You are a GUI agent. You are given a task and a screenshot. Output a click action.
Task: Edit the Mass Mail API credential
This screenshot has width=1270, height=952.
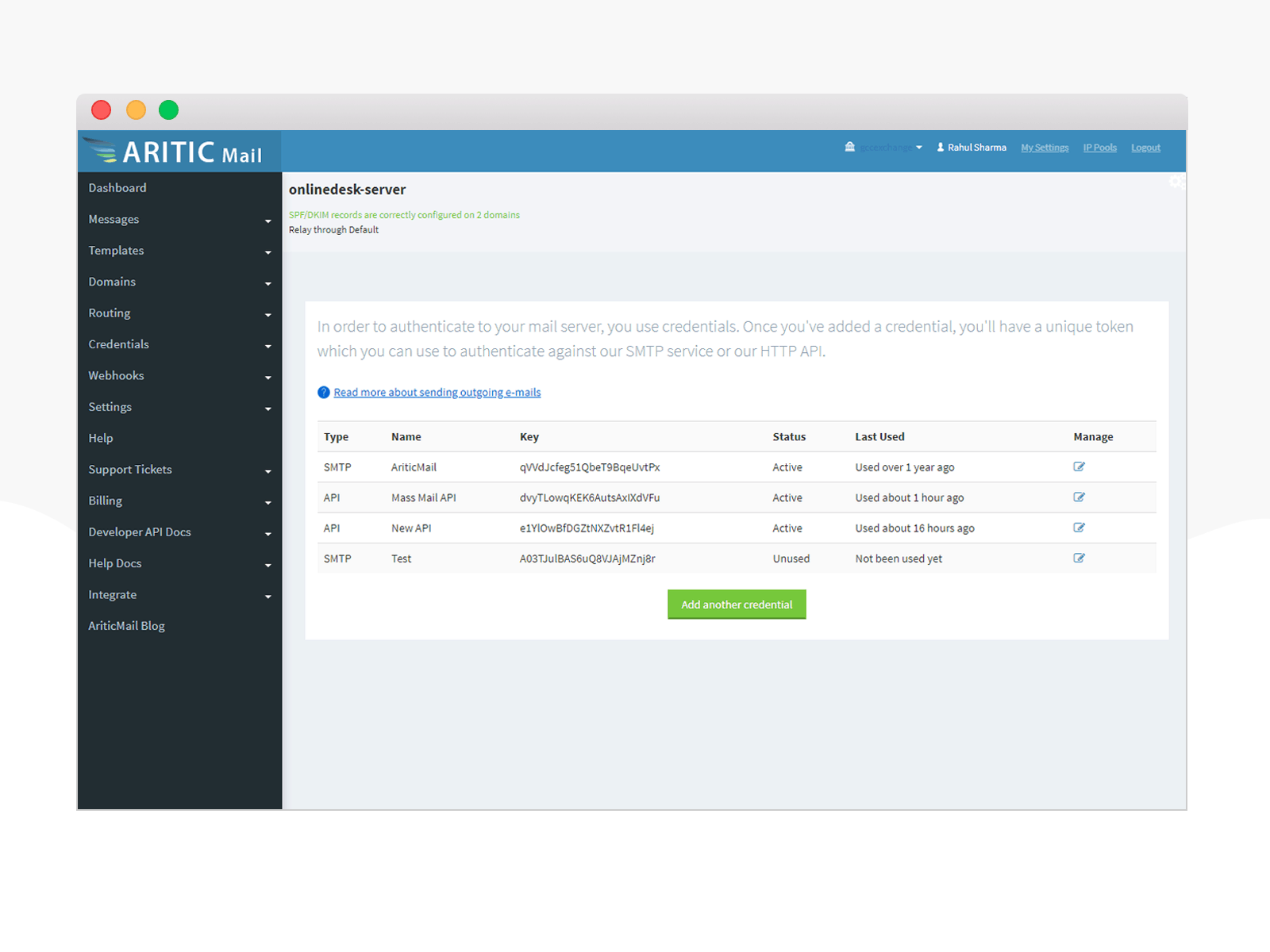1079,497
